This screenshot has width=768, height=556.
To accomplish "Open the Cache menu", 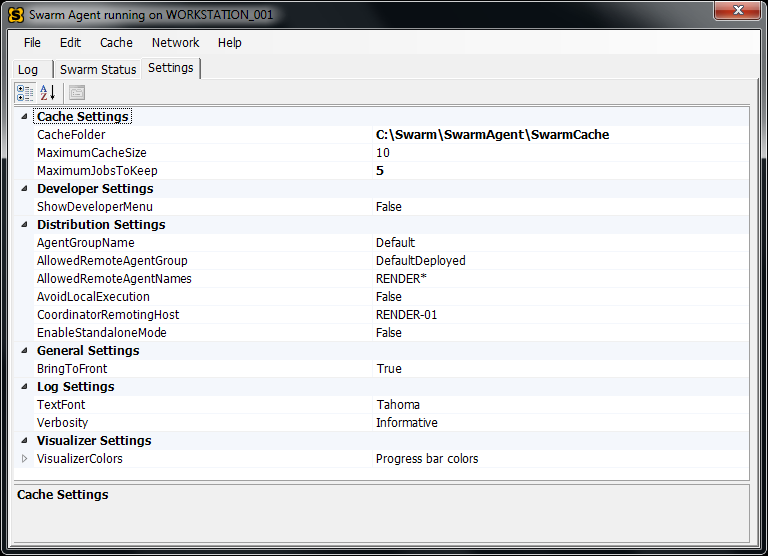I will pyautogui.click(x=116, y=43).
